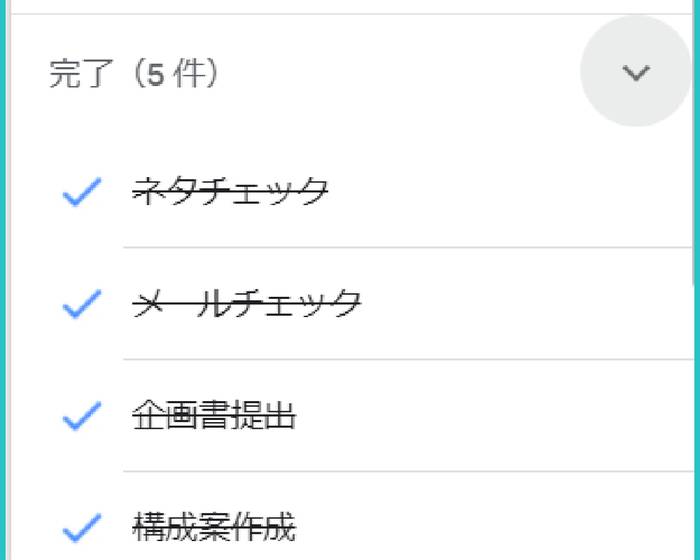Select the 構成案作成 task text
Screen dimensions: 700x560
(214, 527)
